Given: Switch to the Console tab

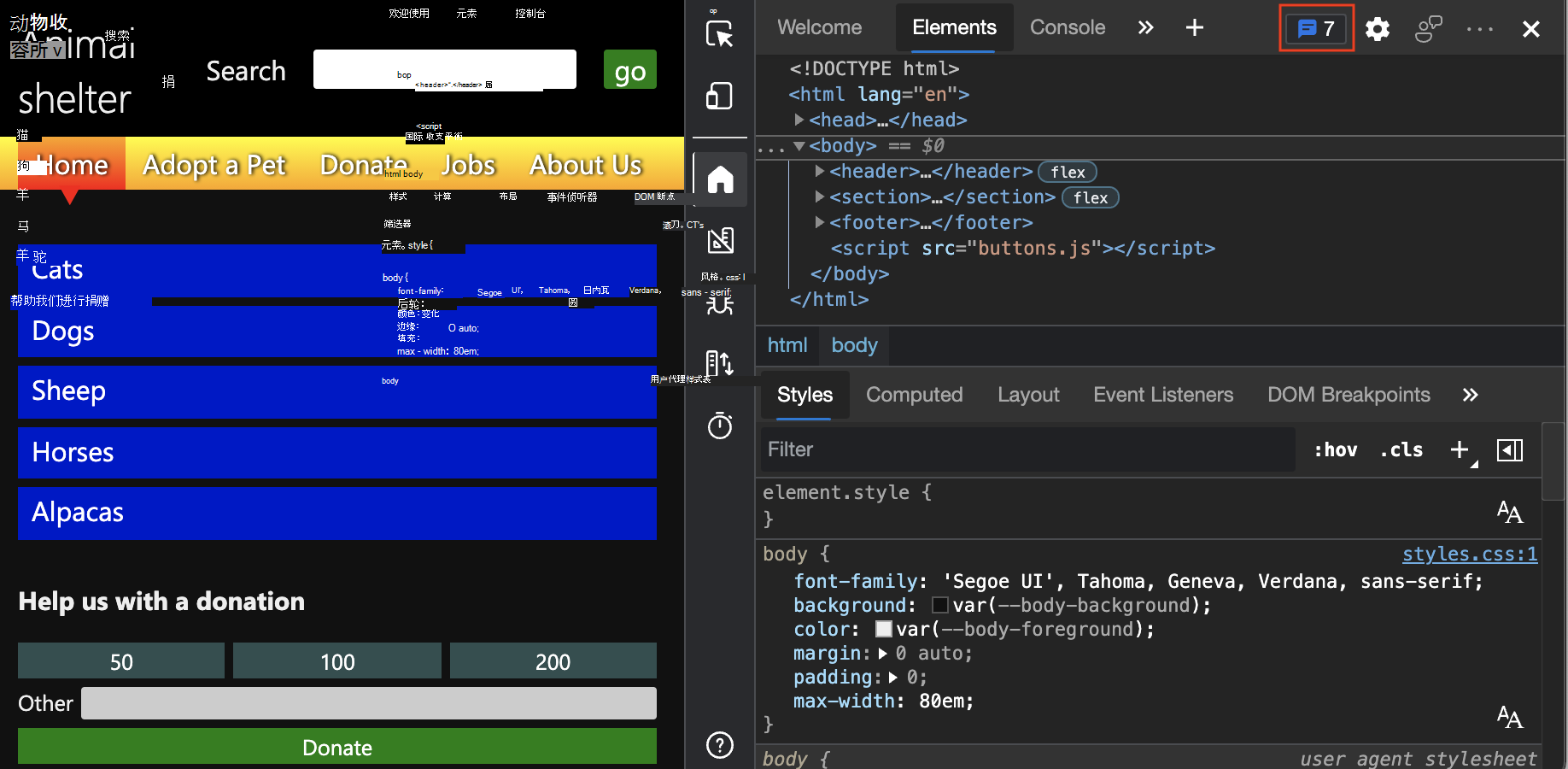Looking at the screenshot, I should [x=1067, y=27].
